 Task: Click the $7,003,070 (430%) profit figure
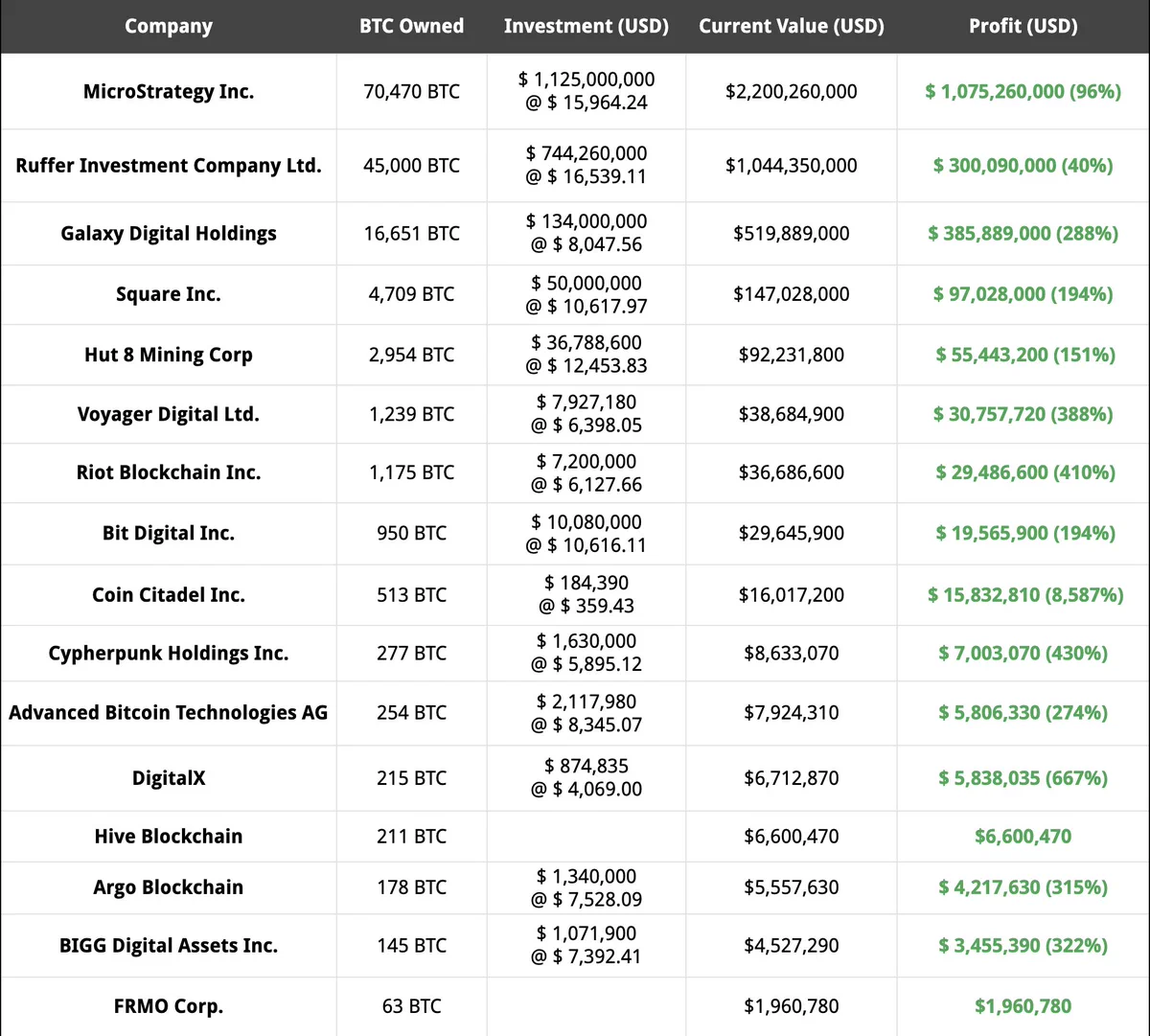click(1023, 654)
